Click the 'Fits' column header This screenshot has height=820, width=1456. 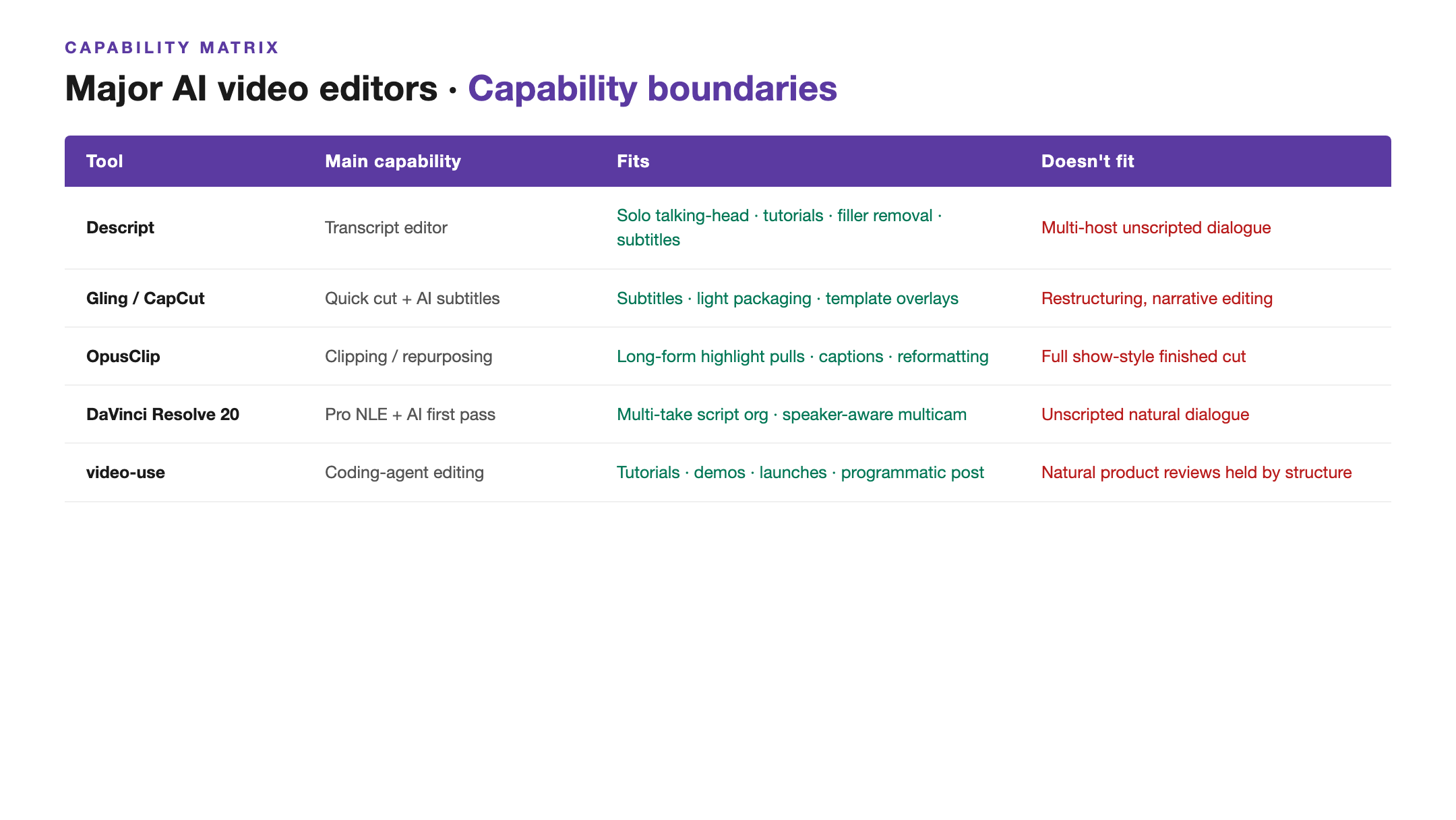coord(633,161)
